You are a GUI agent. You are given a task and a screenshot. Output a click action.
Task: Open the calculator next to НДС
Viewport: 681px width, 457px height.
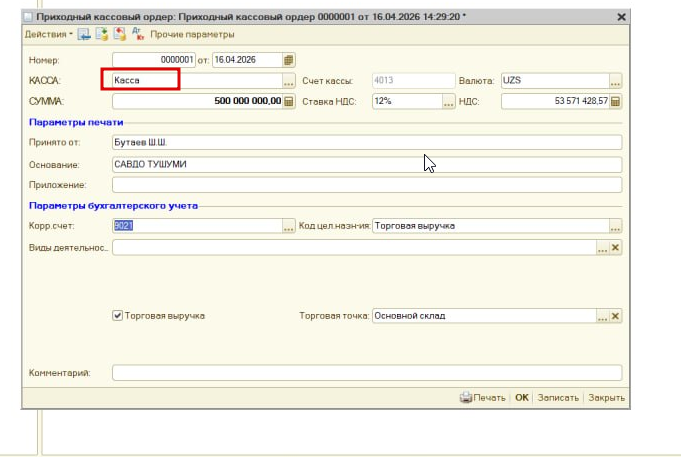click(615, 101)
